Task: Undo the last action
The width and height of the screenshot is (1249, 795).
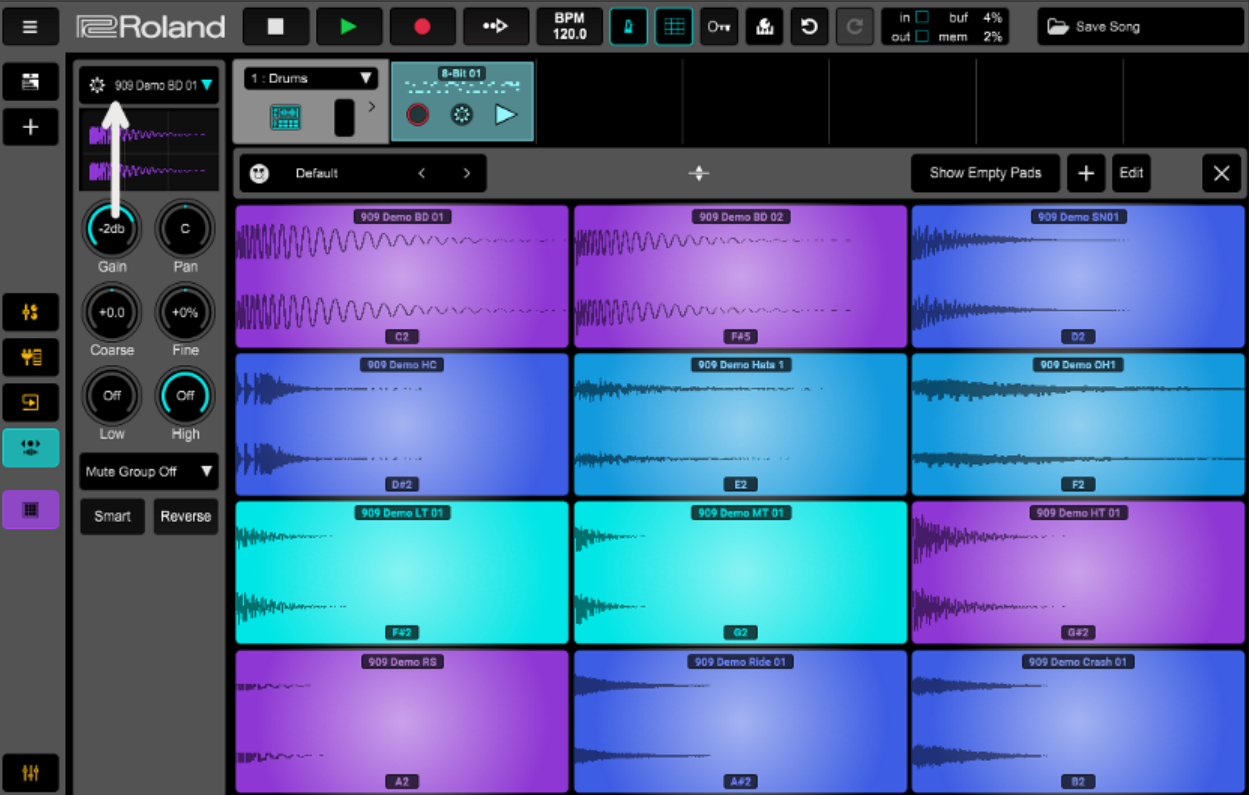Action: 809,27
